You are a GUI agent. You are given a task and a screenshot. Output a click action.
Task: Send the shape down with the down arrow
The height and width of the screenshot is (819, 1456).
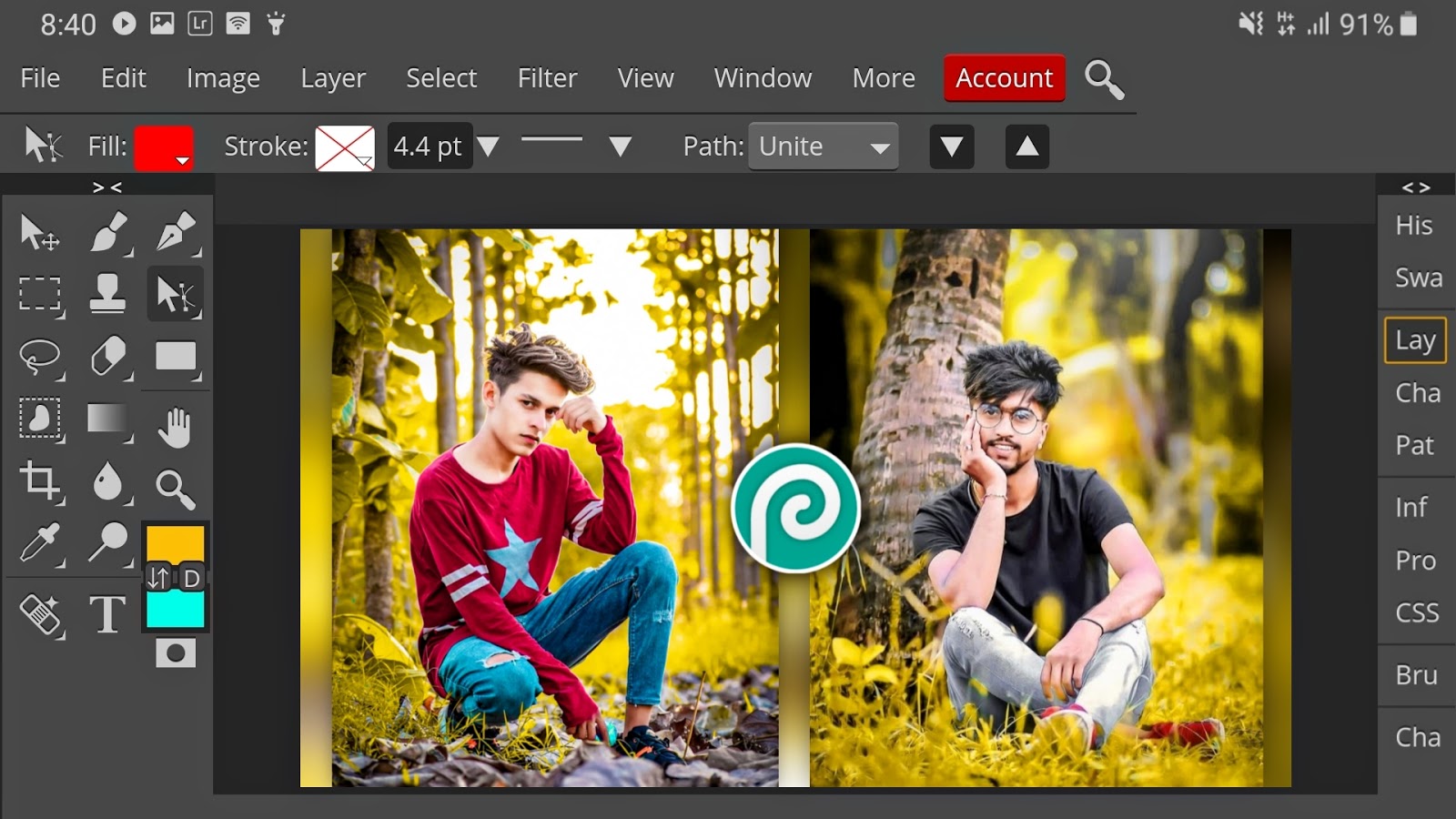[x=952, y=147]
